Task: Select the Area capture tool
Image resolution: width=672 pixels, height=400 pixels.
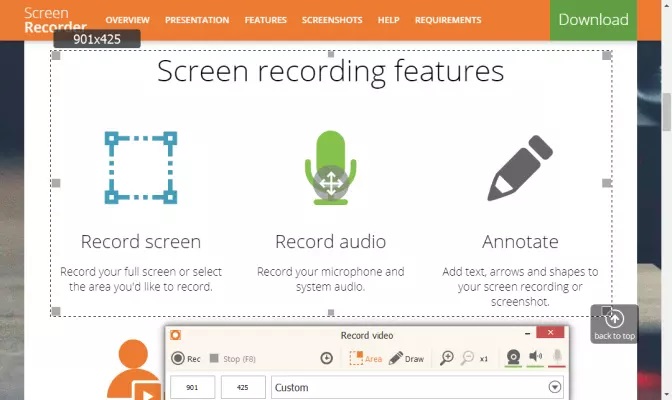Action: coord(366,358)
